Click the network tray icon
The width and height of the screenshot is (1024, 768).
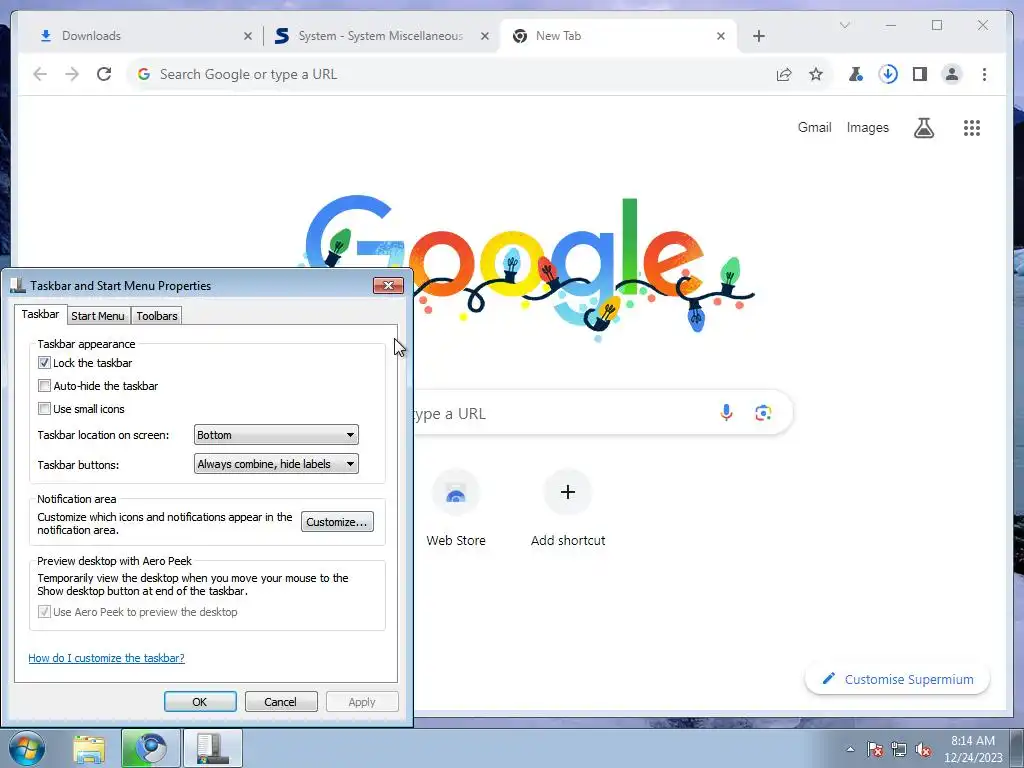[x=899, y=749]
